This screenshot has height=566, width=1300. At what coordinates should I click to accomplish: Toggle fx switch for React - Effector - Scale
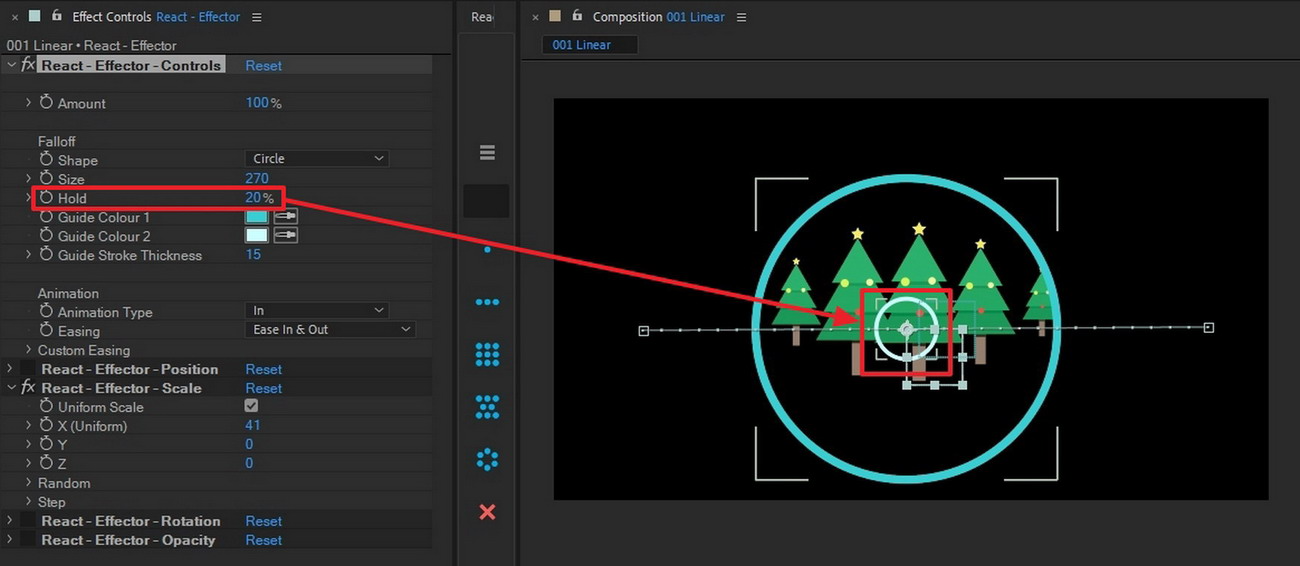(28, 388)
